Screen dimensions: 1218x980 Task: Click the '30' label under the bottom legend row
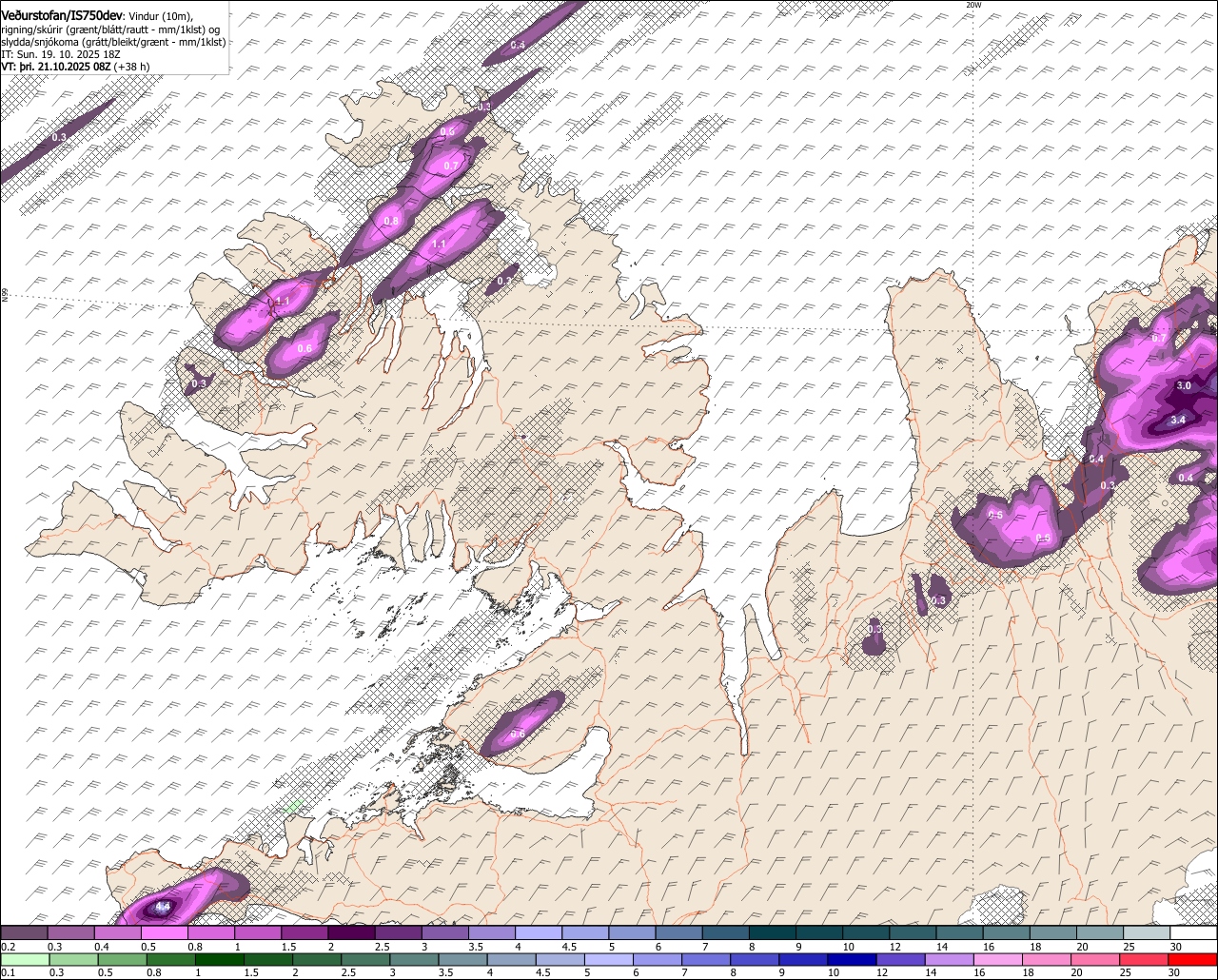(x=1176, y=972)
